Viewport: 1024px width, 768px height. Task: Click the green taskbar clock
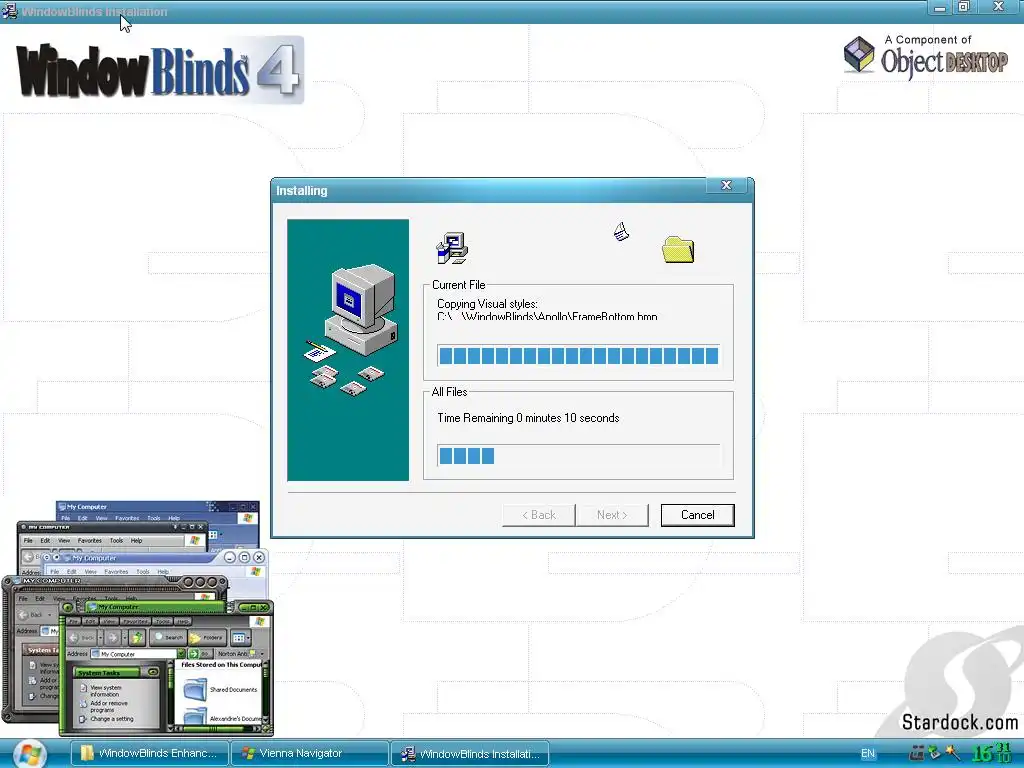(991, 753)
